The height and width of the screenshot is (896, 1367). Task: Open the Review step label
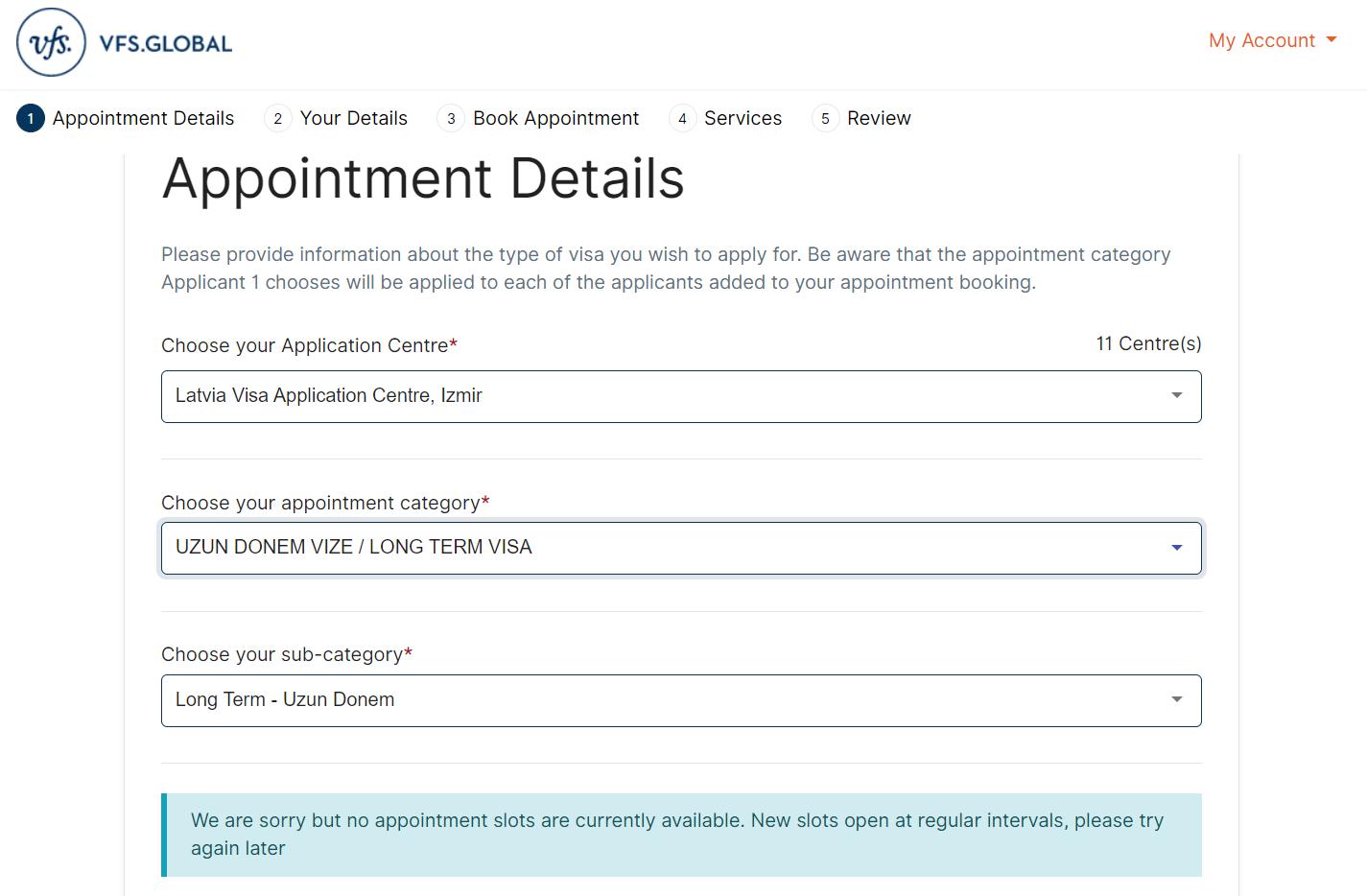(879, 118)
